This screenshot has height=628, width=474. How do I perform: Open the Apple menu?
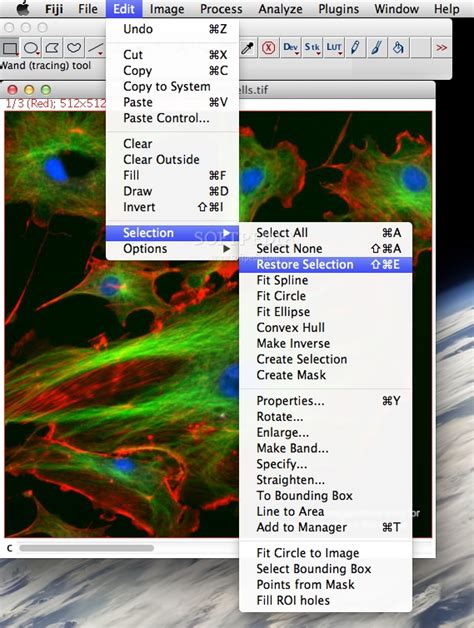(x=22, y=8)
